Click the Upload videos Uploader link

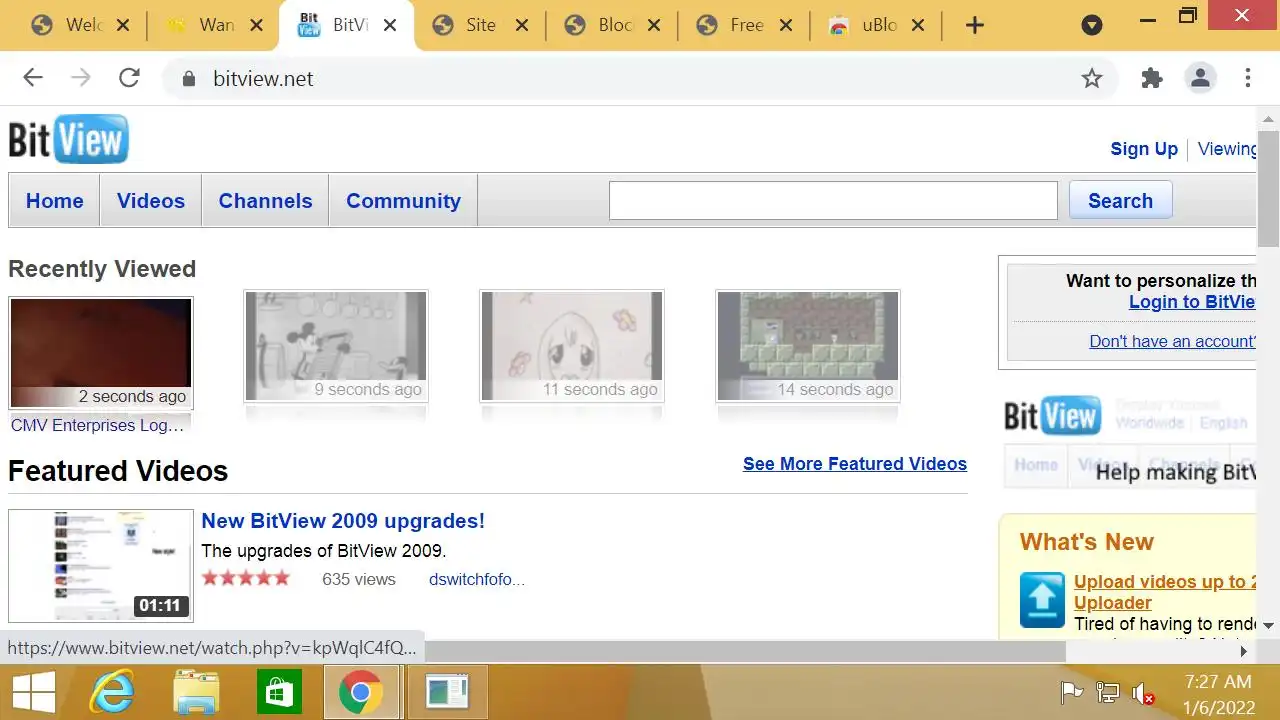1165,592
